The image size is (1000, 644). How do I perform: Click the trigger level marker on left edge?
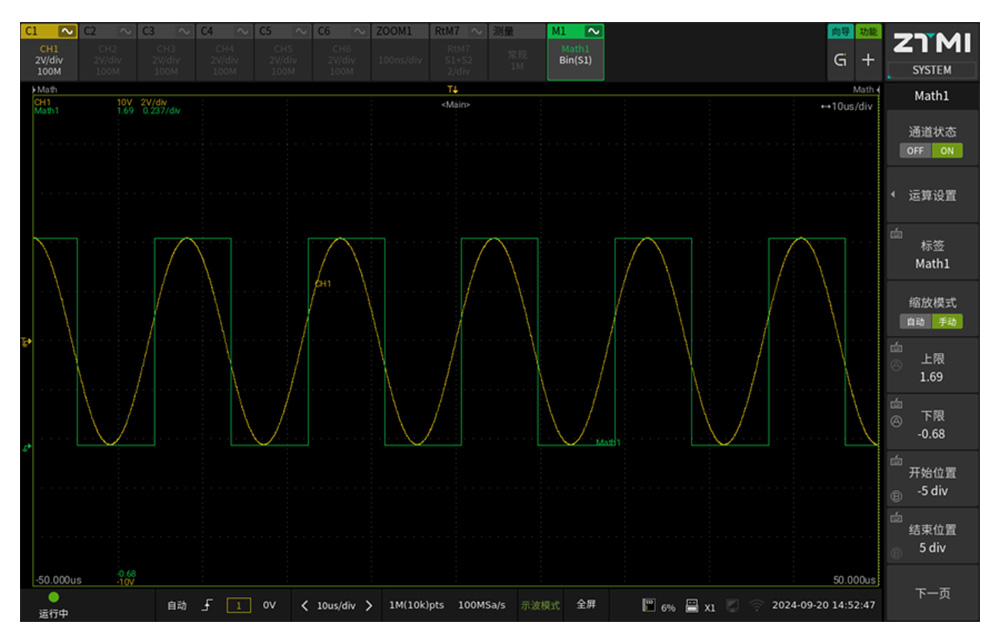pos(26,342)
